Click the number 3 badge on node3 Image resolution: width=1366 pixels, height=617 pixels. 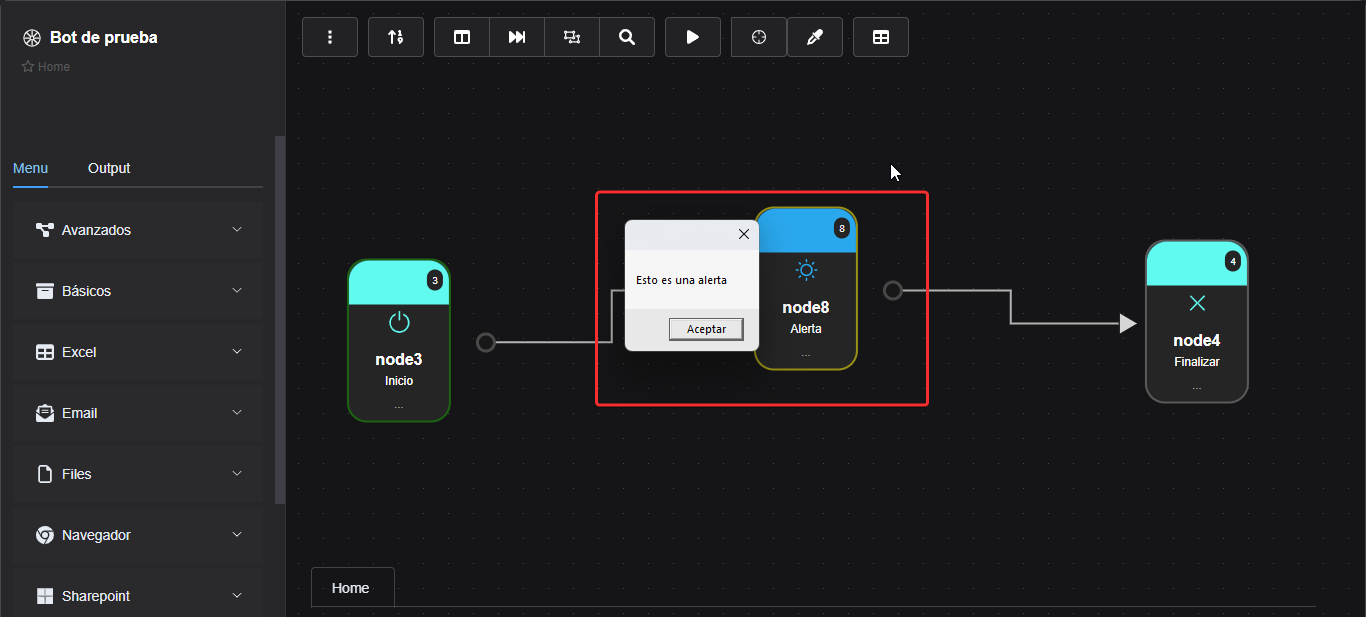[x=435, y=280]
